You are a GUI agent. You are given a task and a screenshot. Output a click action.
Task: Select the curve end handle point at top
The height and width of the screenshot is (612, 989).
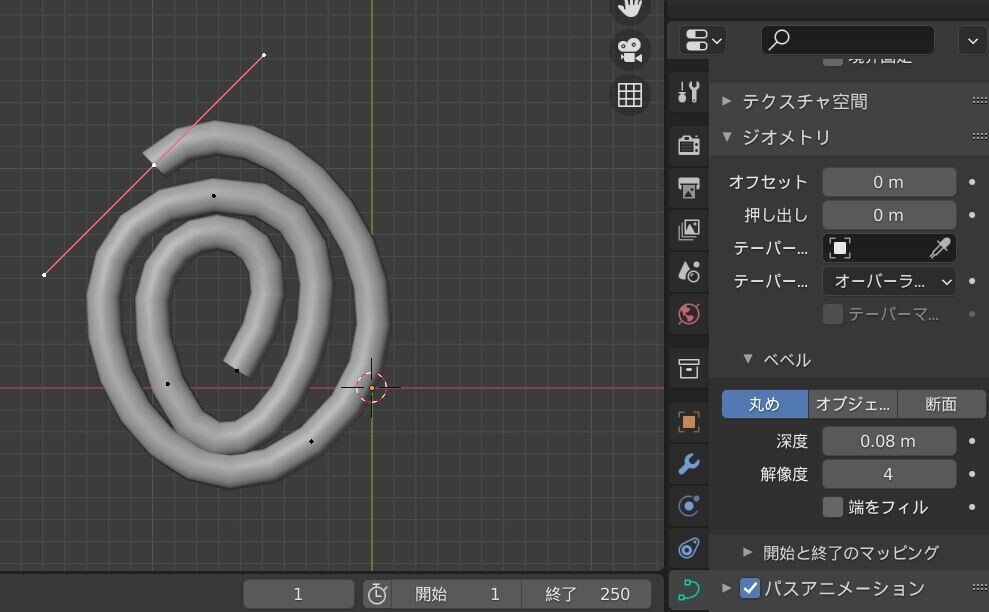point(264,55)
